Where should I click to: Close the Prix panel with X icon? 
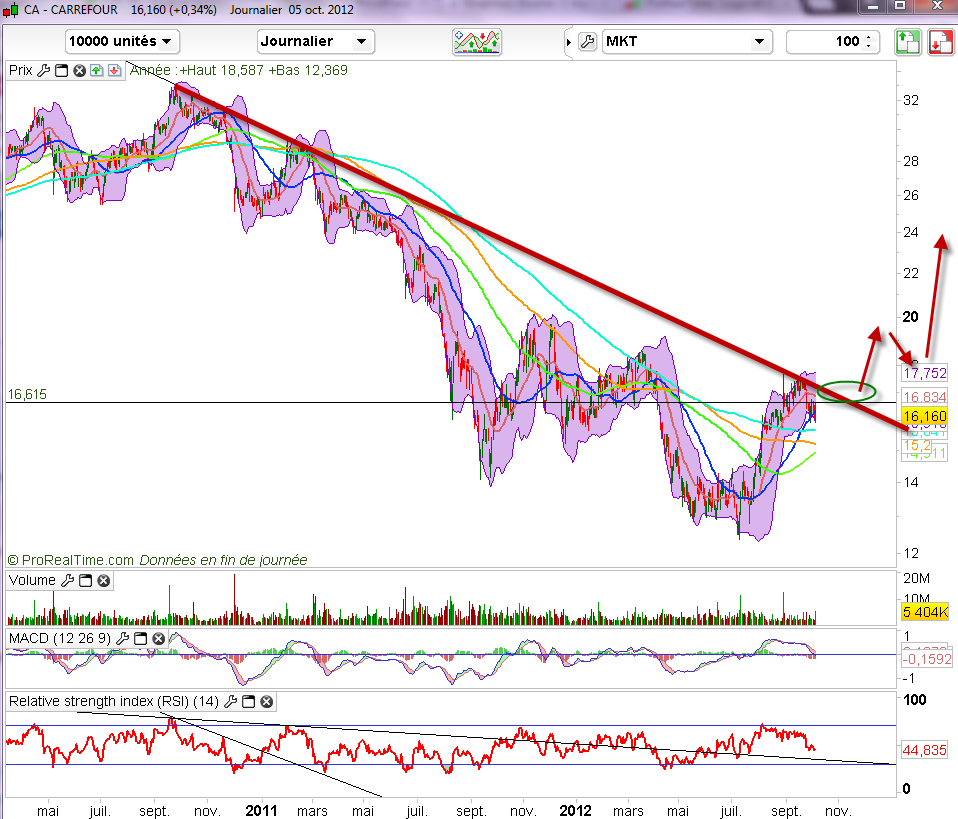(x=77, y=71)
